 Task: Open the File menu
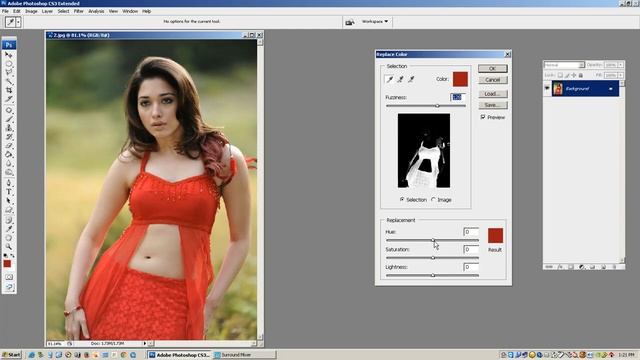point(5,11)
